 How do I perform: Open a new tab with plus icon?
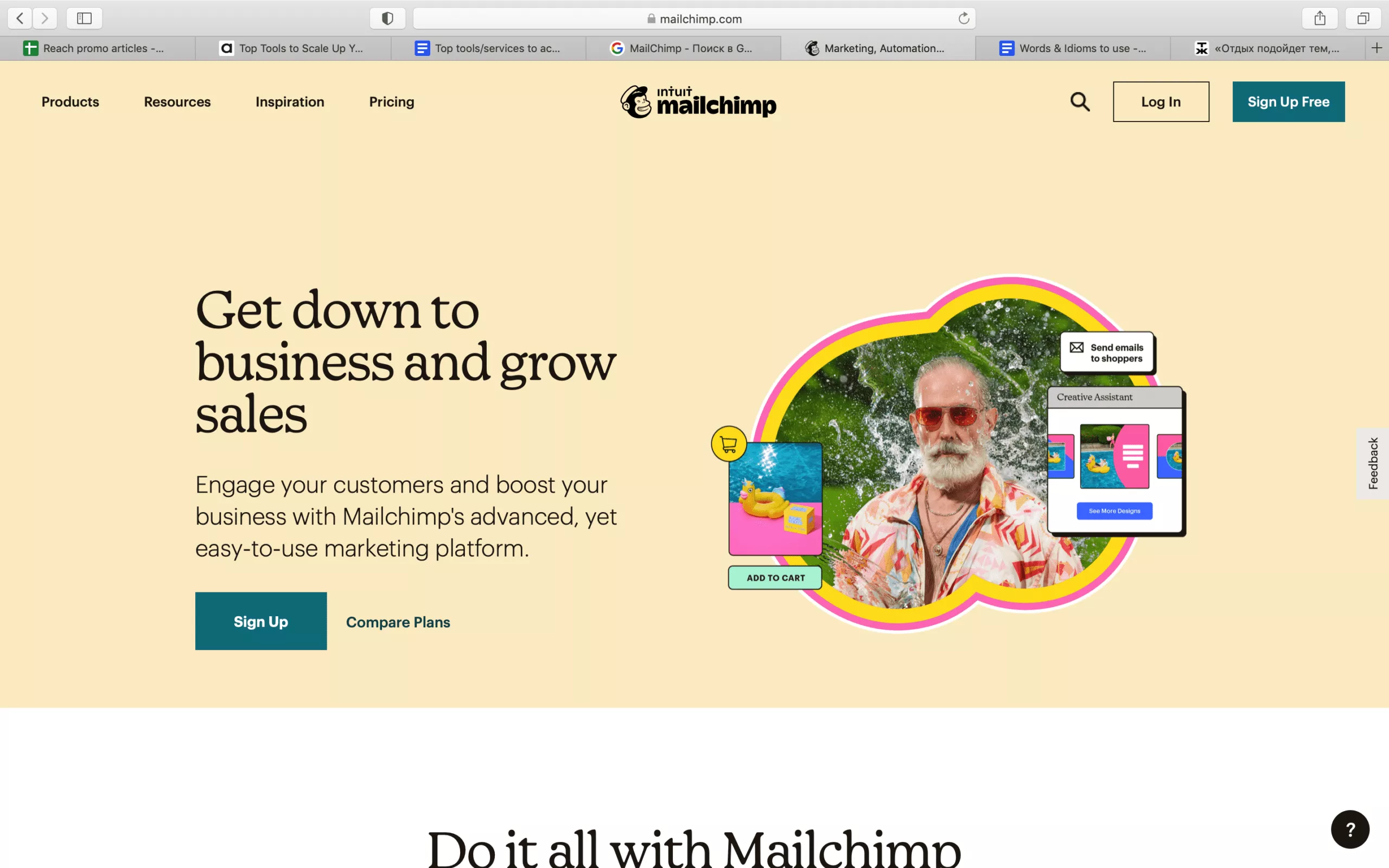click(x=1377, y=48)
